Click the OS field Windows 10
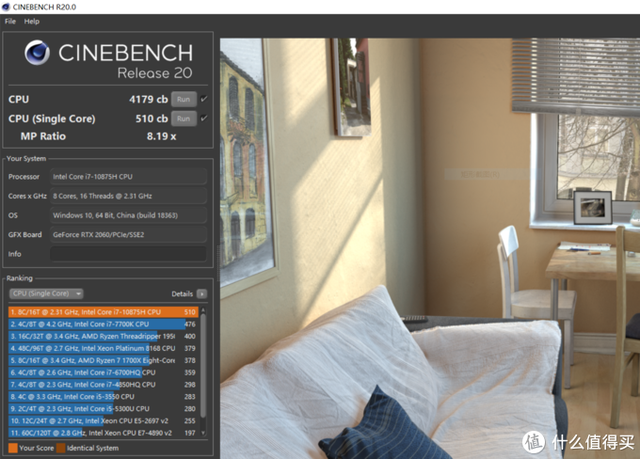This screenshot has width=640, height=459. [x=128, y=215]
